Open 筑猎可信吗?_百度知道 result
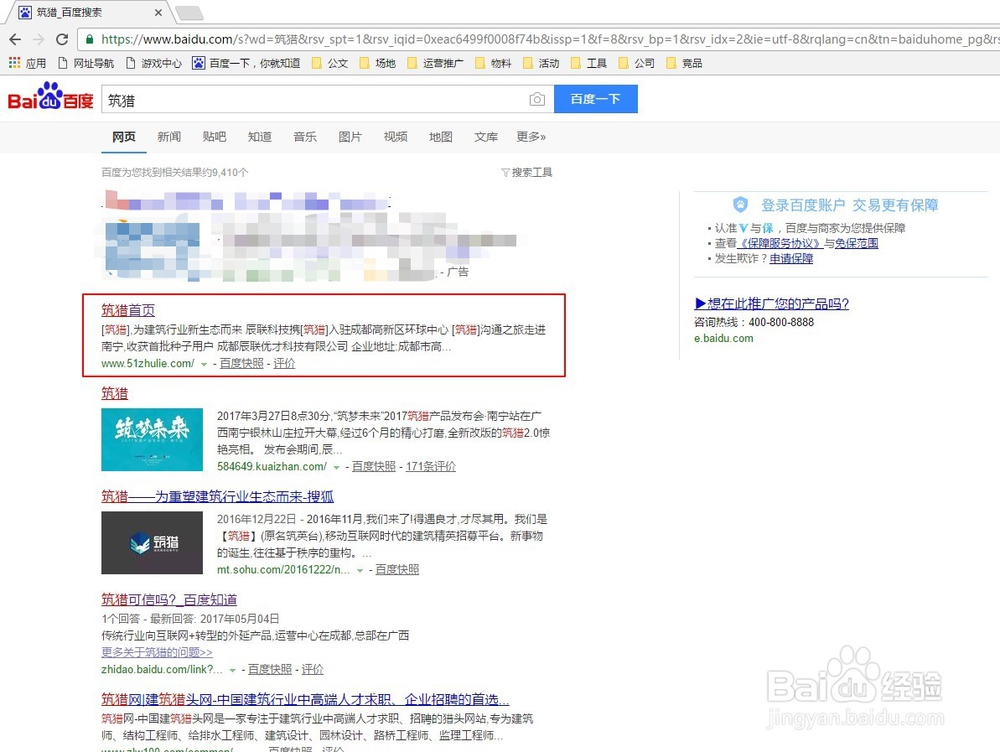Screen dimensions: 1000x752 pos(169,600)
